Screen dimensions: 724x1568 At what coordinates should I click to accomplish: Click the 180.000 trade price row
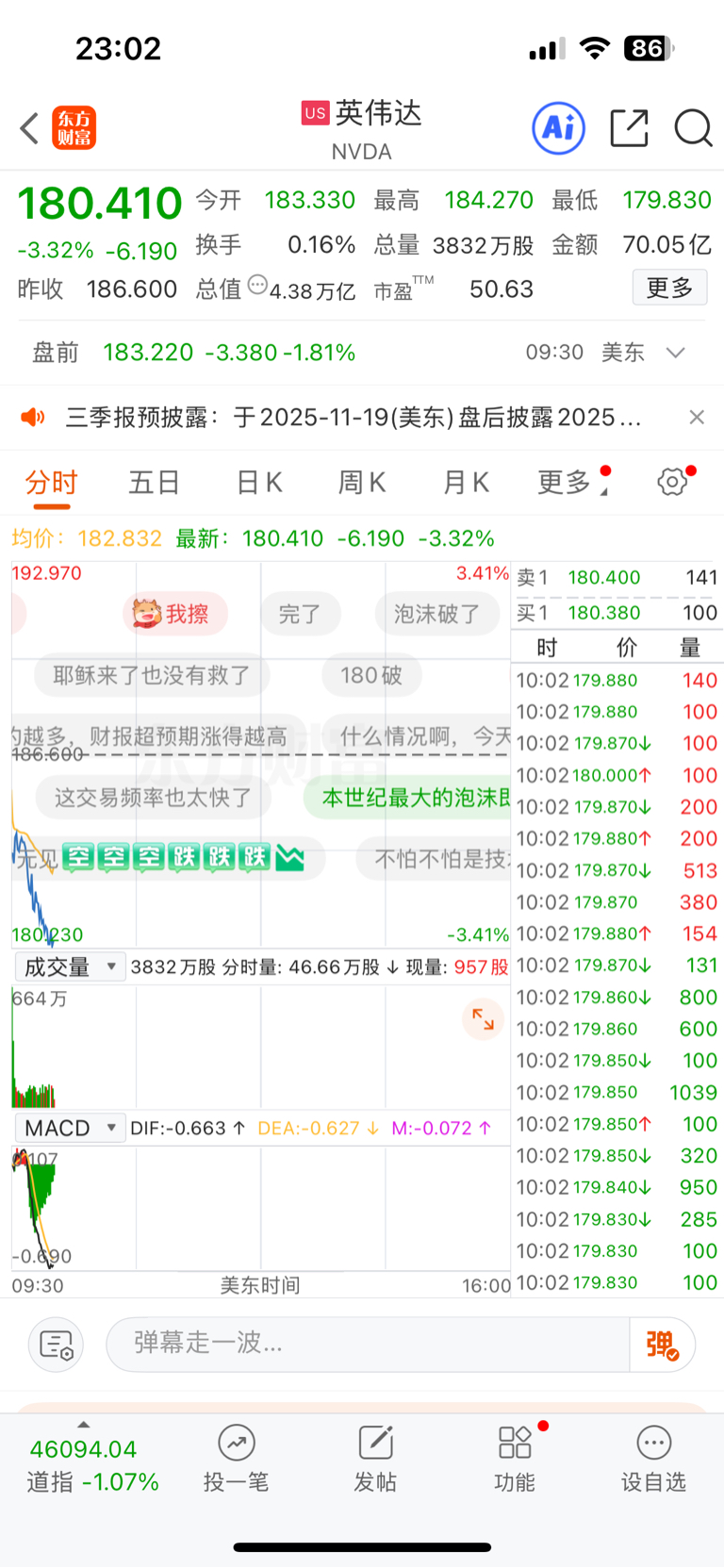click(617, 775)
